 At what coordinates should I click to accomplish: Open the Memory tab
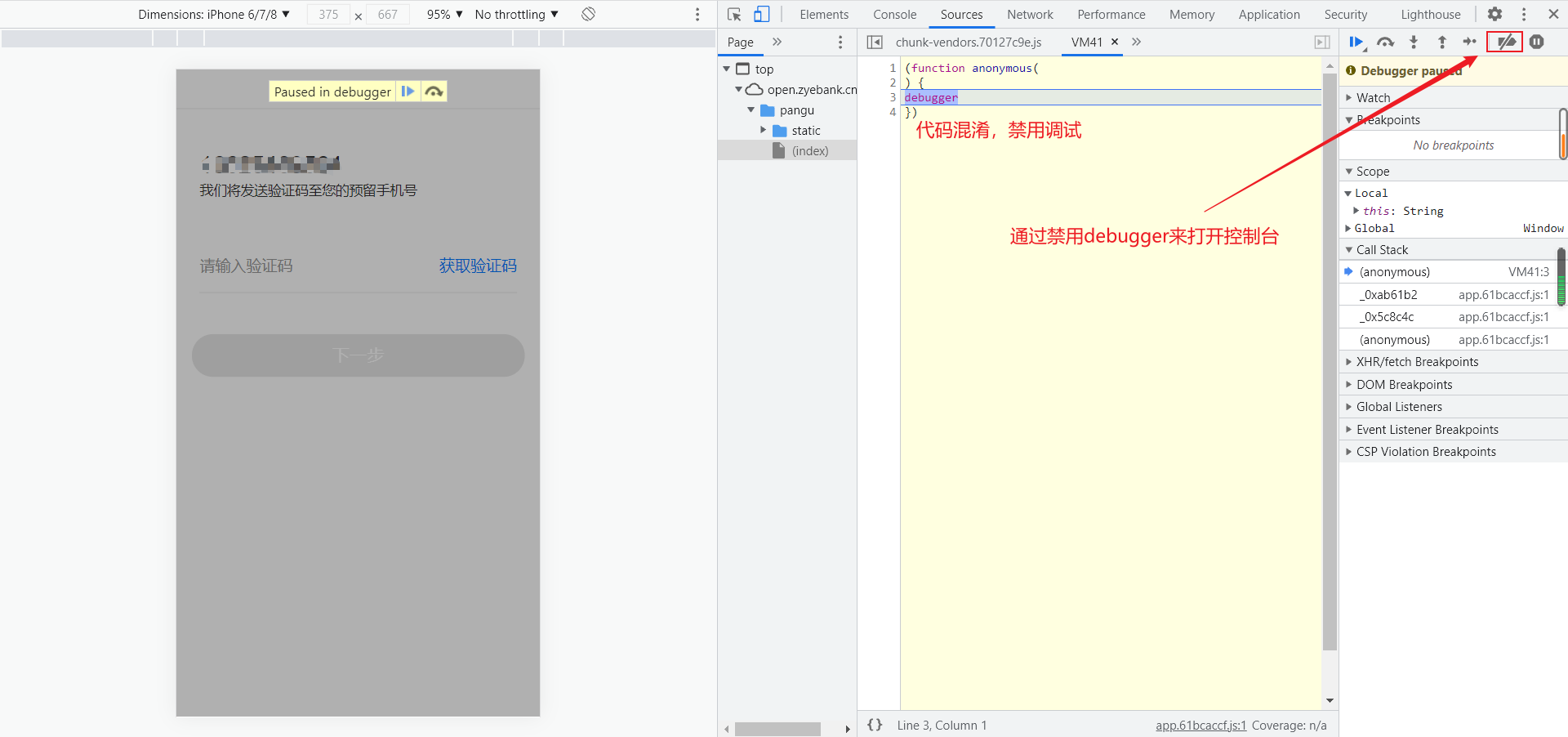tap(1192, 15)
